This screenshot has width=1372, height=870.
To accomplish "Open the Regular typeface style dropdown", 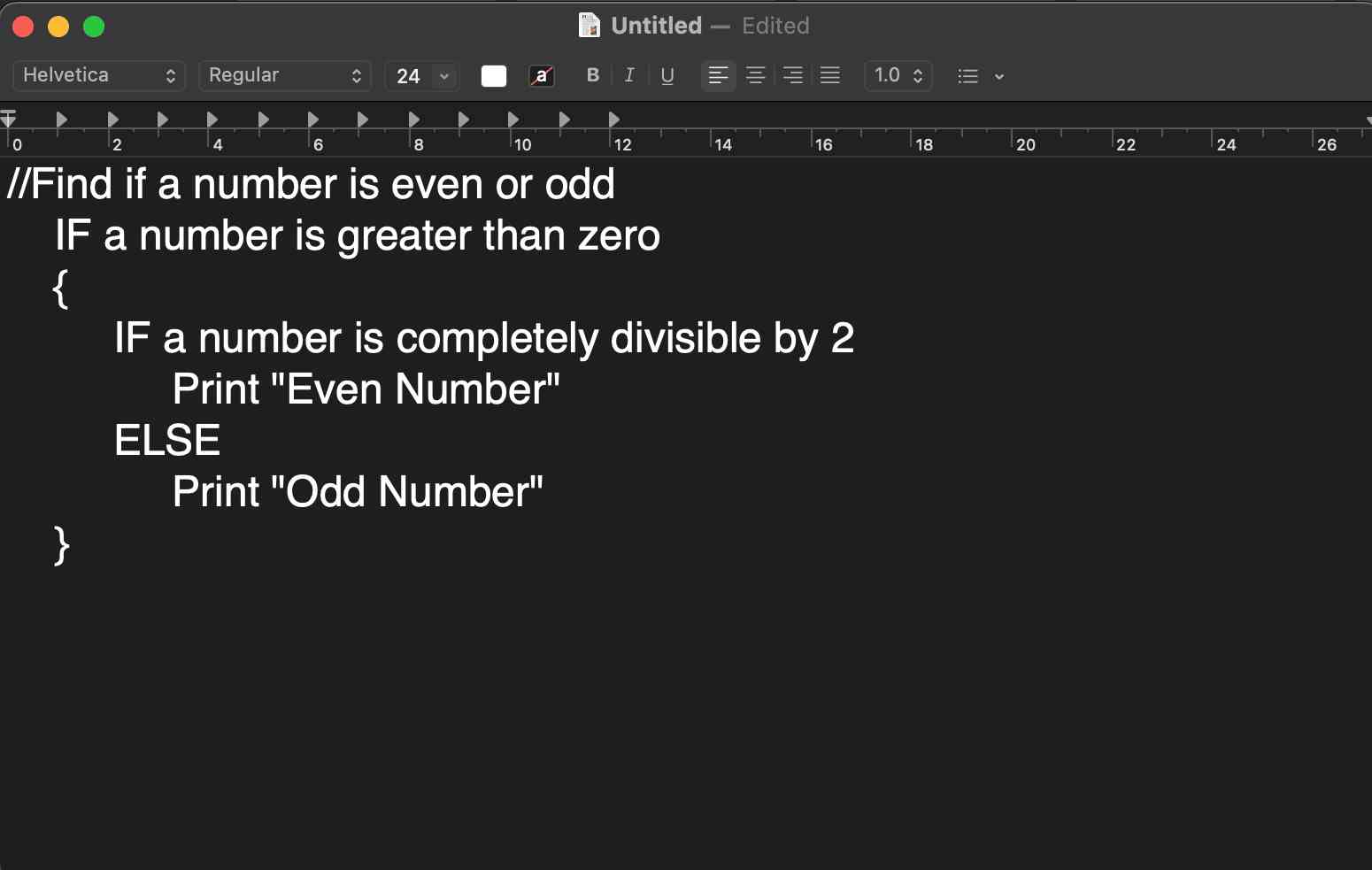I will tap(285, 76).
